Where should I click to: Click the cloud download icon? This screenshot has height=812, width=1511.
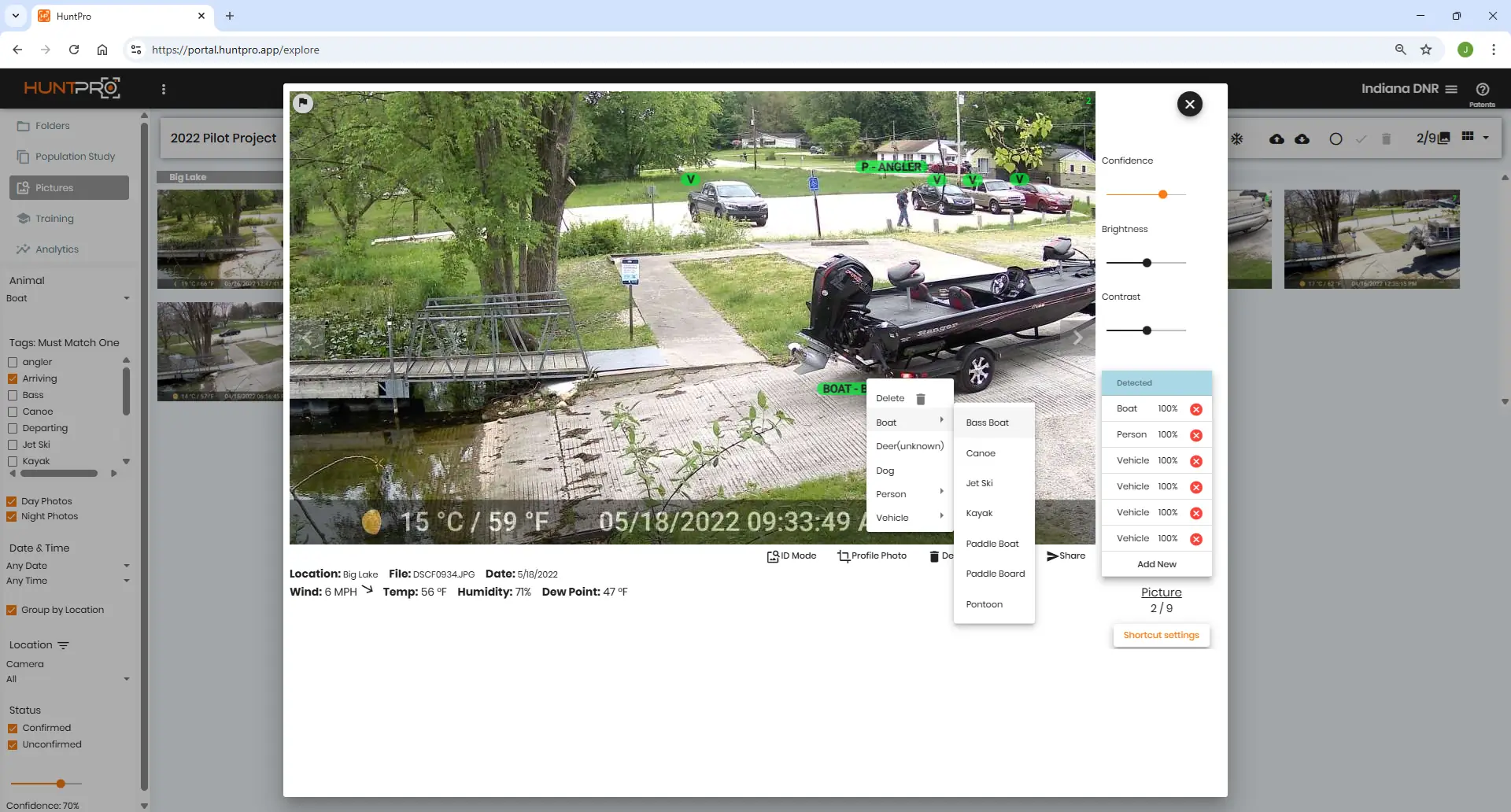point(1302,138)
